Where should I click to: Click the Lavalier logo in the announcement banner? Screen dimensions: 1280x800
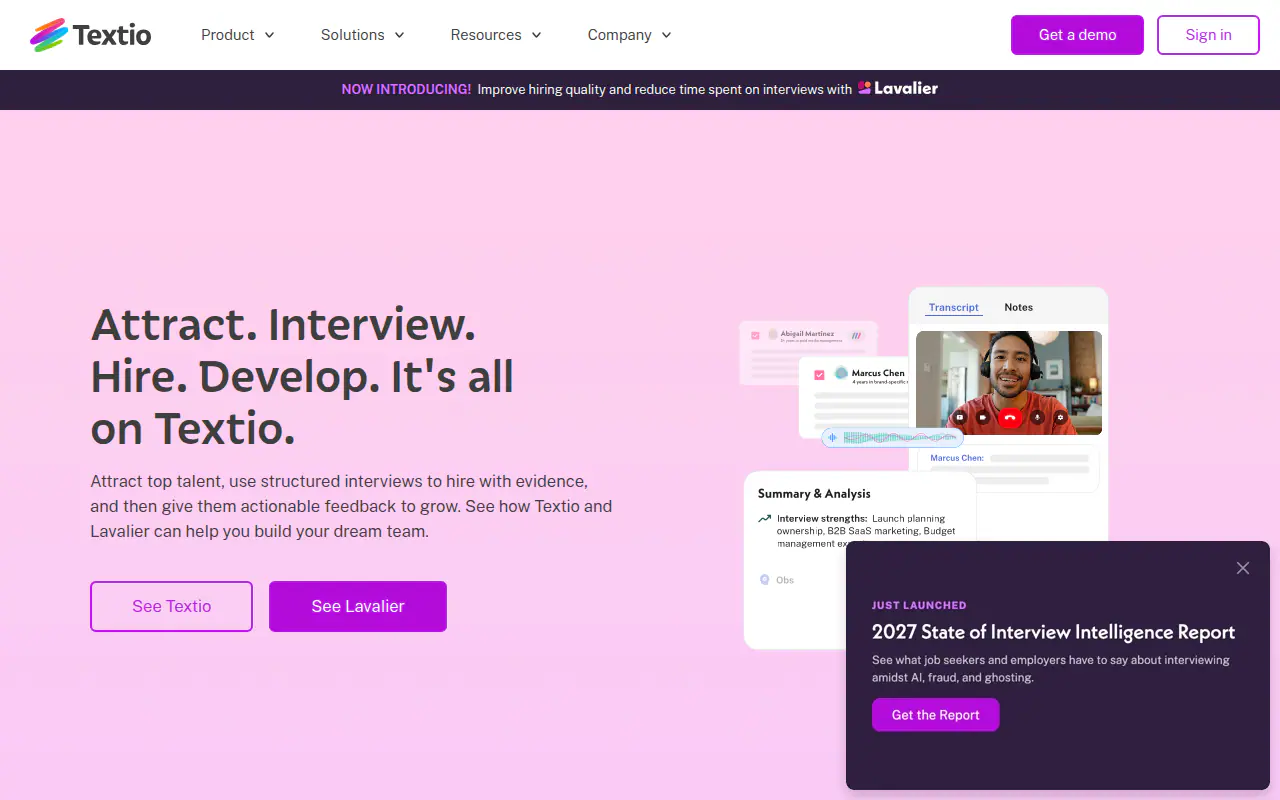pos(898,88)
